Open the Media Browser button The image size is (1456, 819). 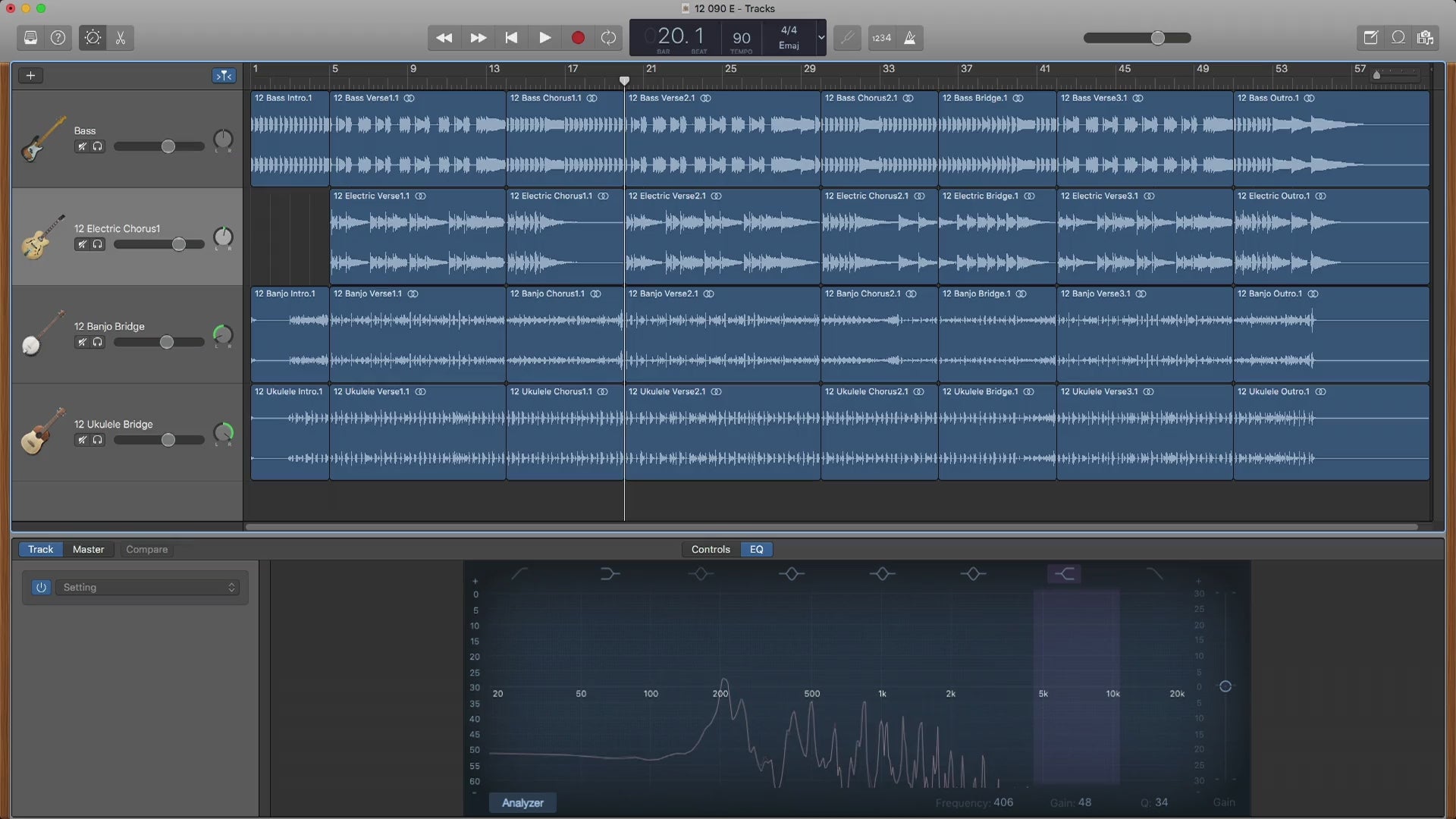click(1425, 37)
